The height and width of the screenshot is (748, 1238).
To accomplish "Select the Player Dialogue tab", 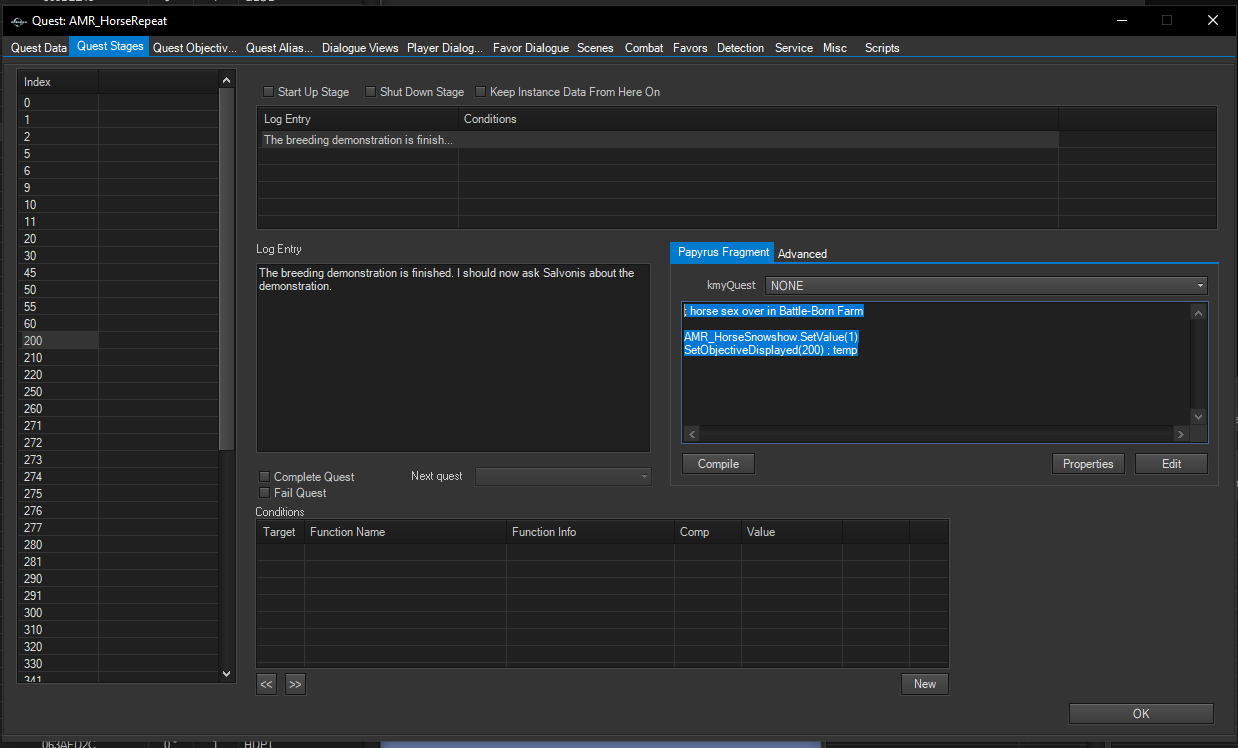I will tap(445, 48).
